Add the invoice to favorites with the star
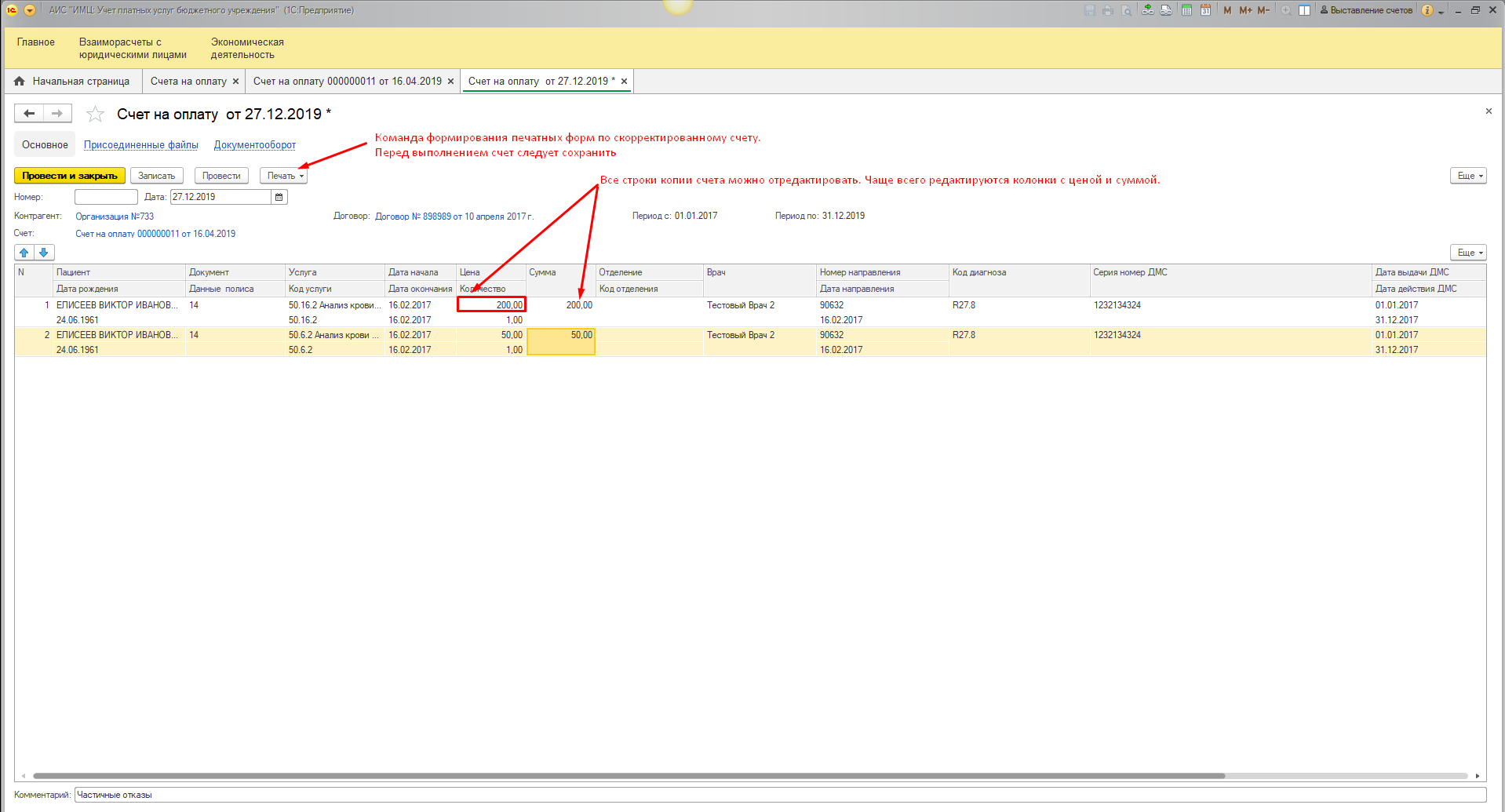Image resolution: width=1505 pixels, height=812 pixels. pyautogui.click(x=95, y=115)
